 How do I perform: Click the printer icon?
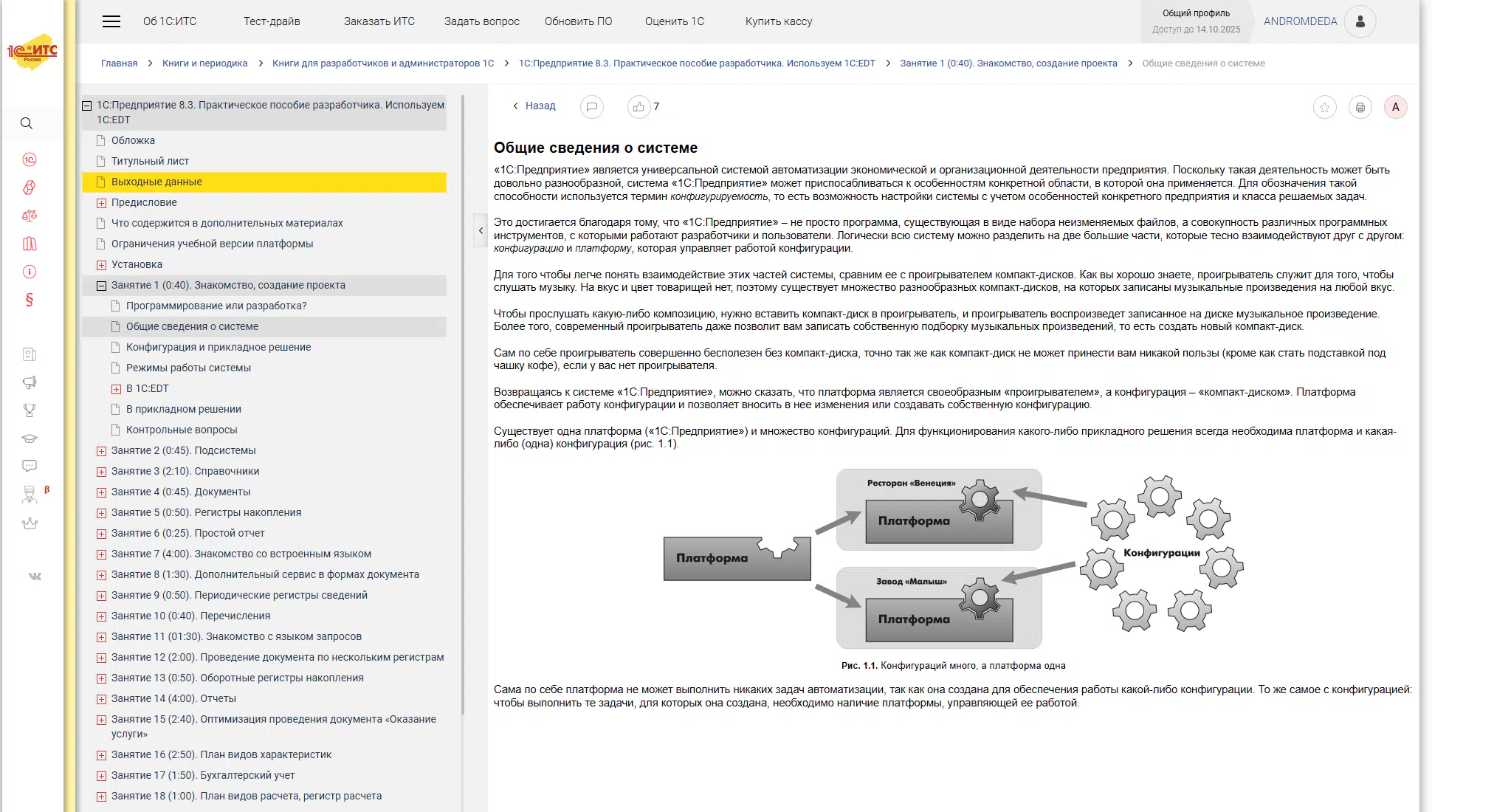pyautogui.click(x=1360, y=108)
